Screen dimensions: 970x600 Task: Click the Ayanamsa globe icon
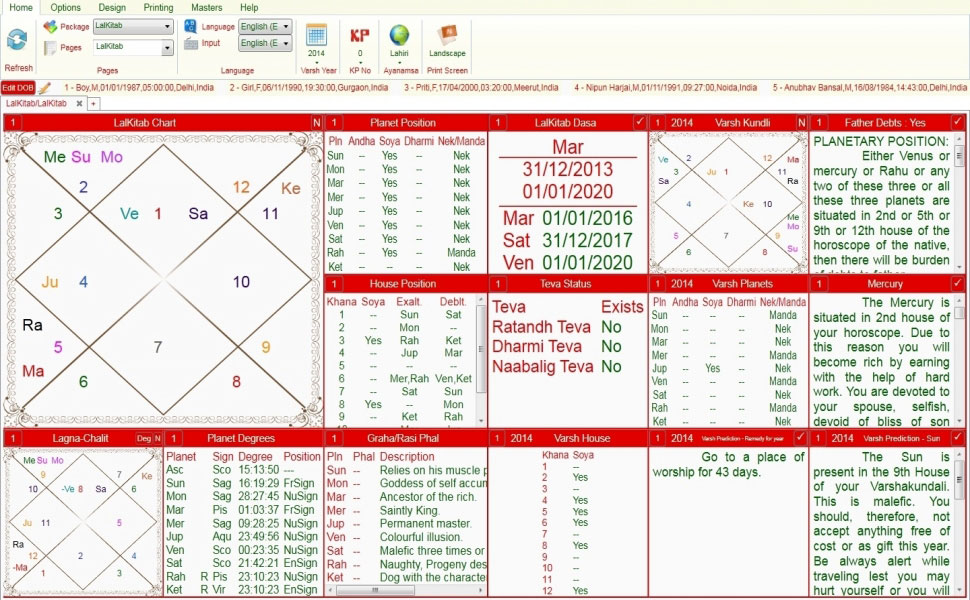tap(399, 35)
